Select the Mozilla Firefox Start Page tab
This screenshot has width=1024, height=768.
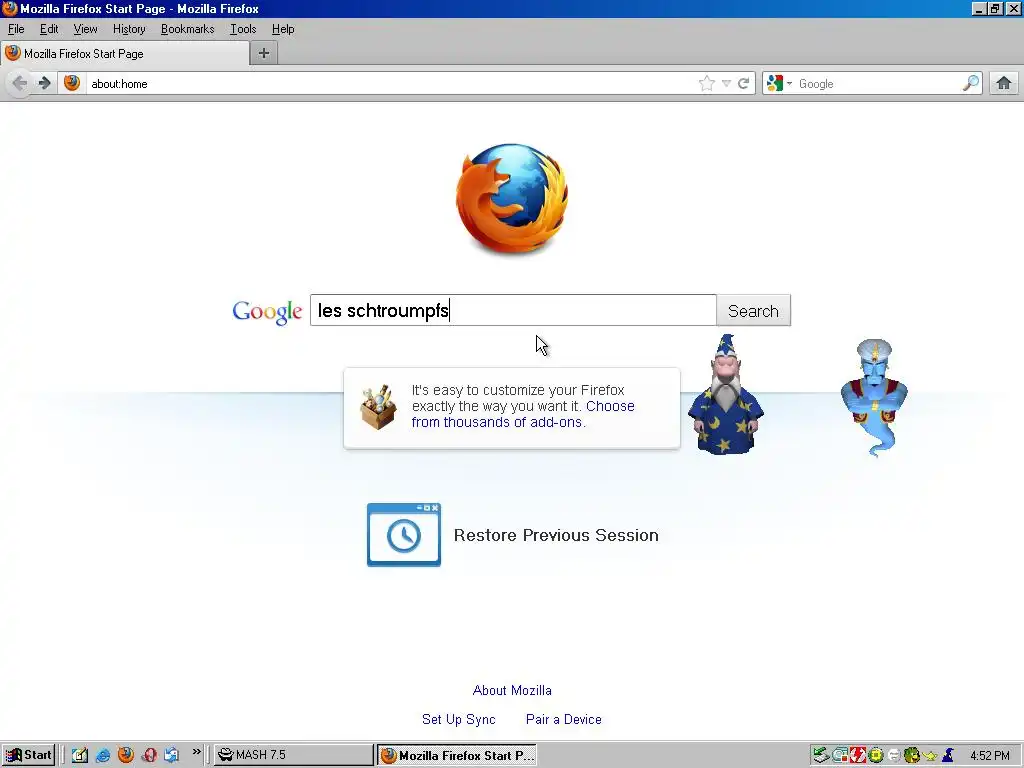pyautogui.click(x=124, y=54)
